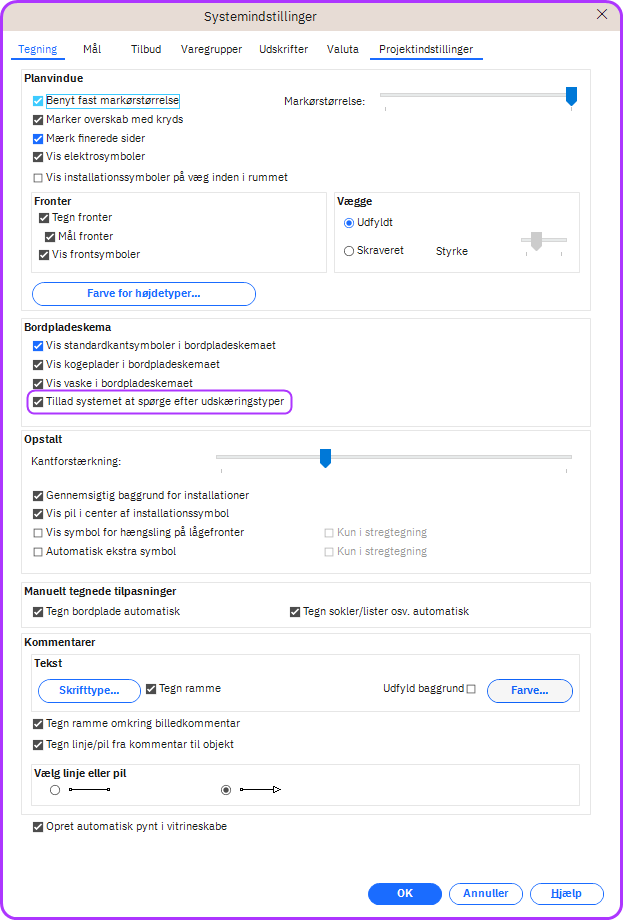Open the Projektindstillinger tab
The image size is (623, 920).
[426, 49]
